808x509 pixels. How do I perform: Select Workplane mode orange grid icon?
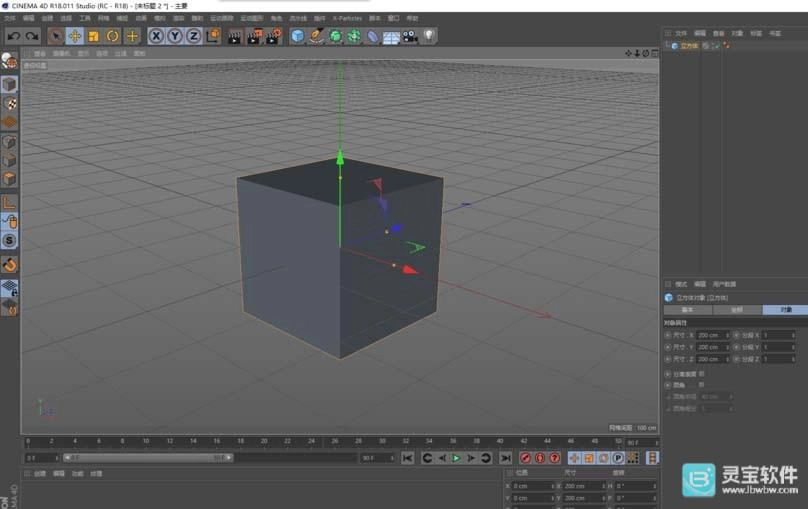tap(9, 123)
